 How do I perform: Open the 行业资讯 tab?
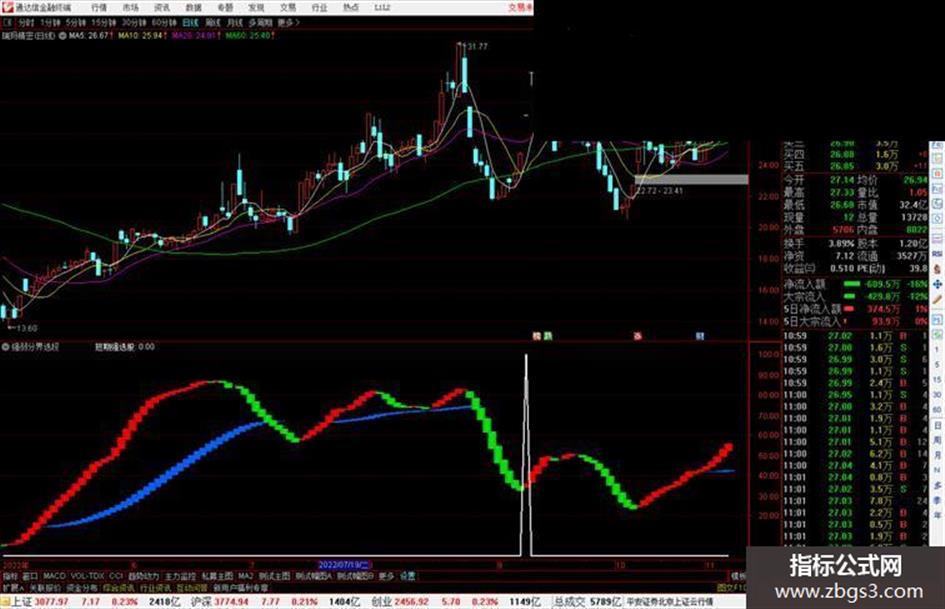(x=155, y=587)
